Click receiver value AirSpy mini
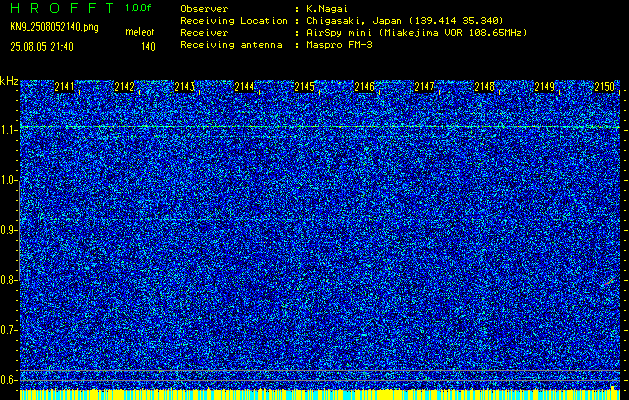This screenshot has width=629, height=400. point(339,32)
